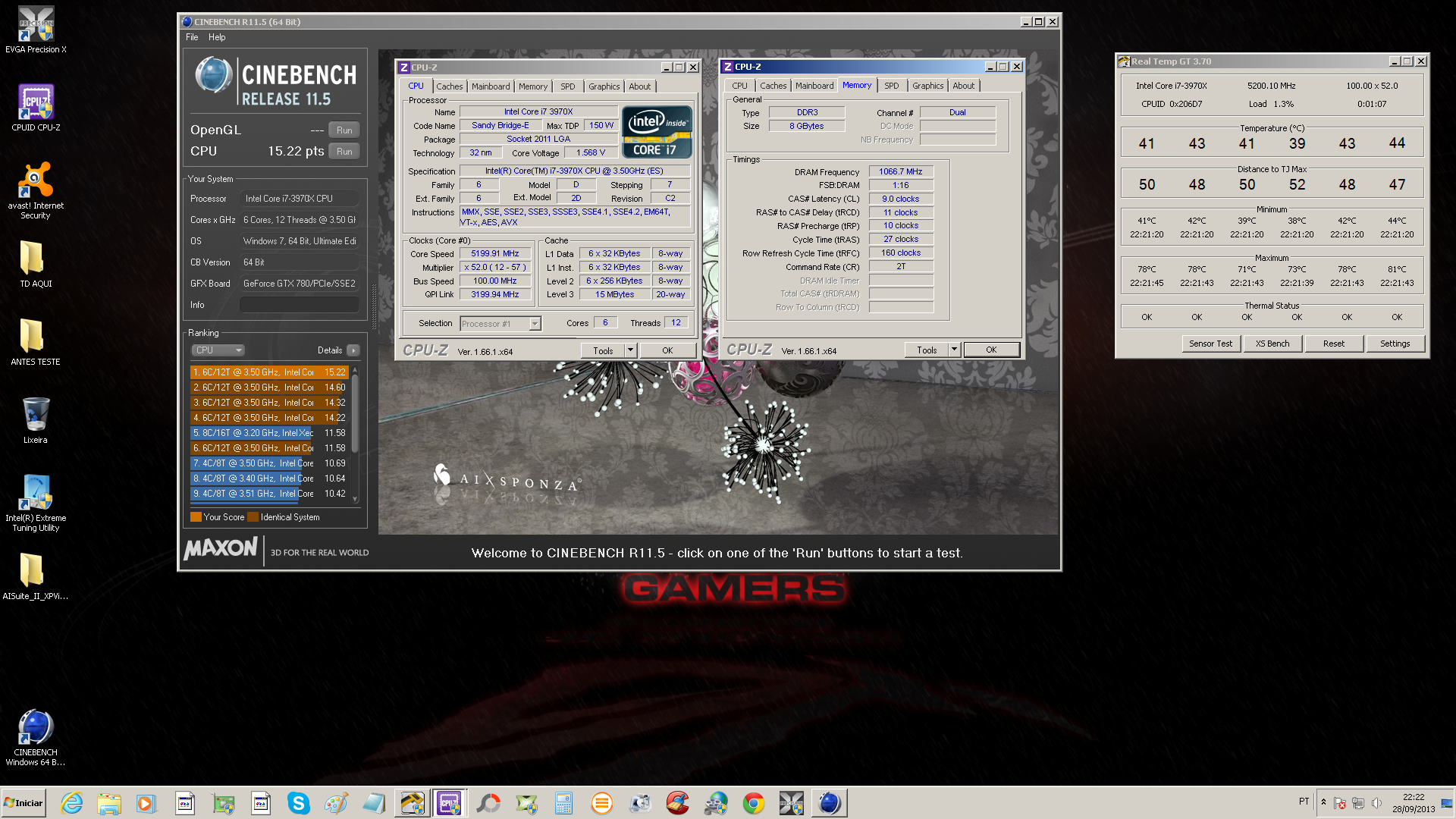Click OK in left CPU-Z window
The width and height of the screenshot is (1456, 819).
point(667,350)
